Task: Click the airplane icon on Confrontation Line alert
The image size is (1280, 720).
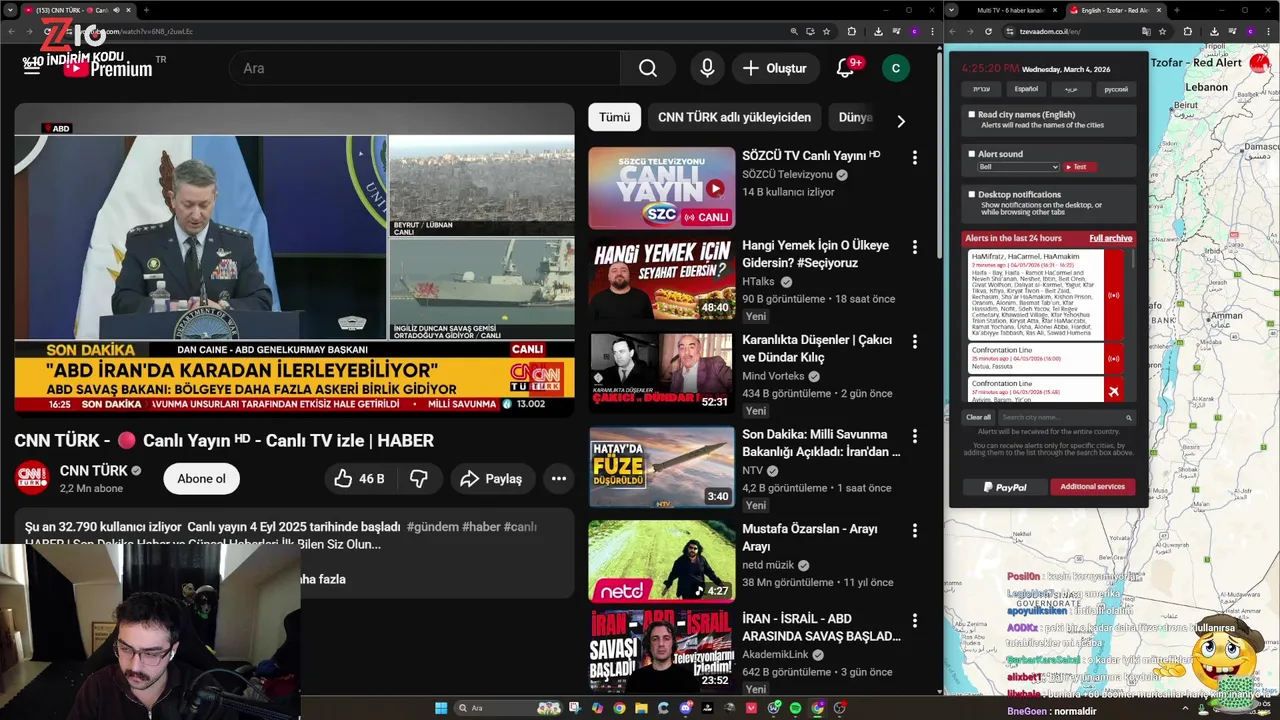Action: [x=1114, y=390]
